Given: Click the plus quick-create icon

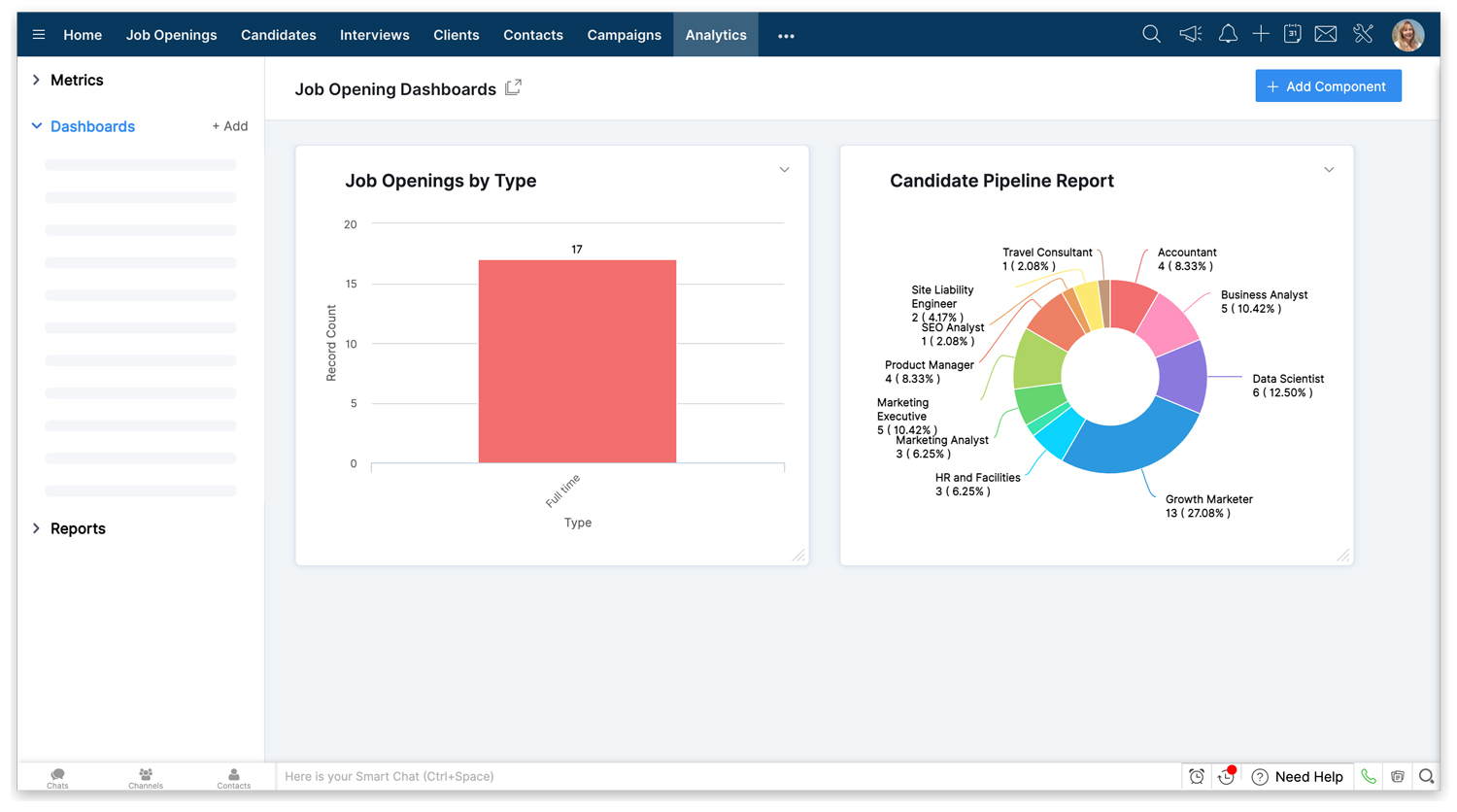Looking at the screenshot, I should pyautogui.click(x=1261, y=35).
